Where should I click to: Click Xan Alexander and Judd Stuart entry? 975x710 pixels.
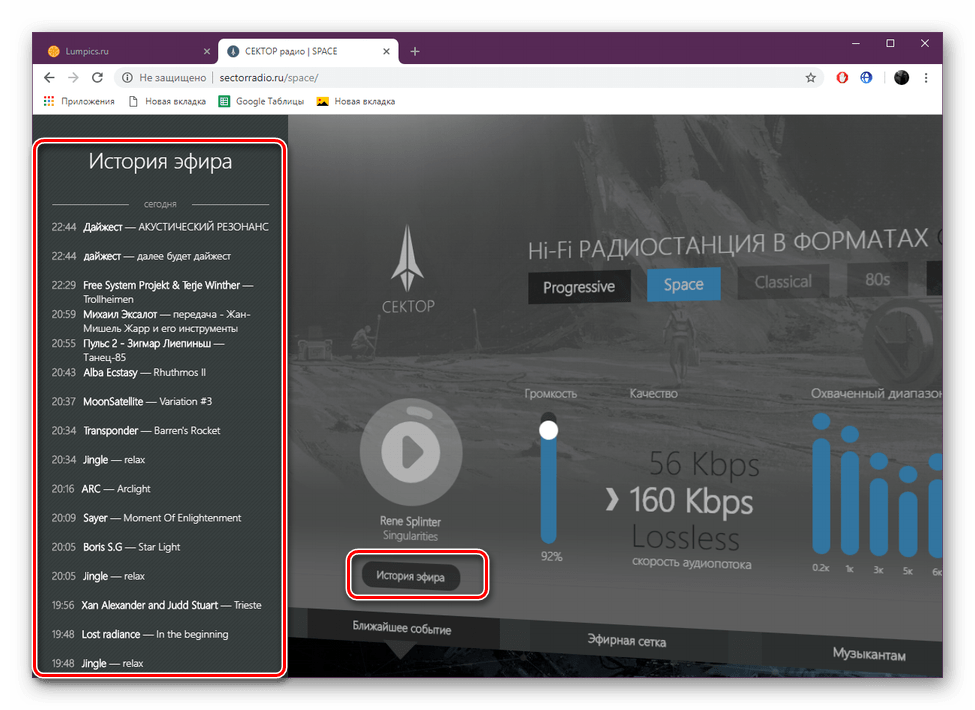(x=156, y=605)
